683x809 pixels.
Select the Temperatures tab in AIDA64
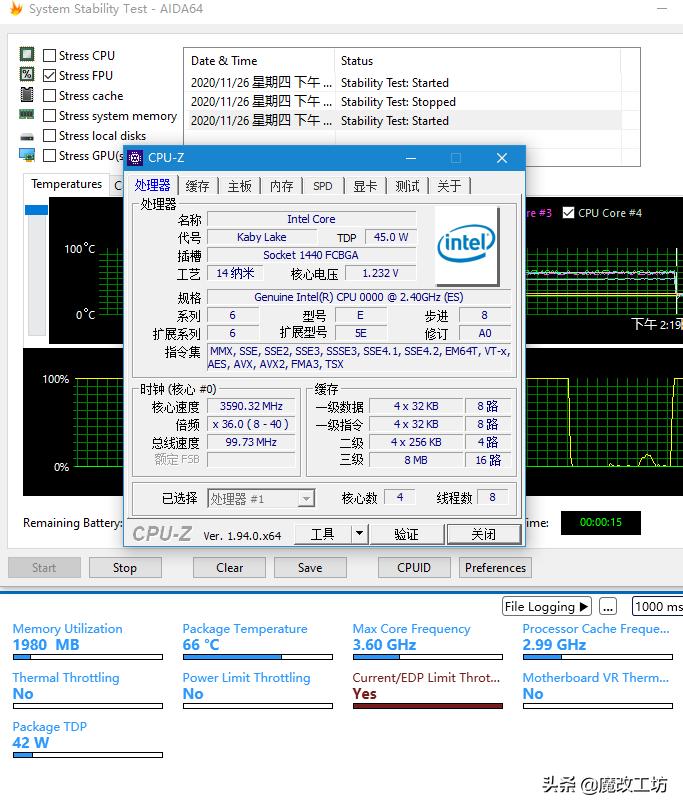67,184
